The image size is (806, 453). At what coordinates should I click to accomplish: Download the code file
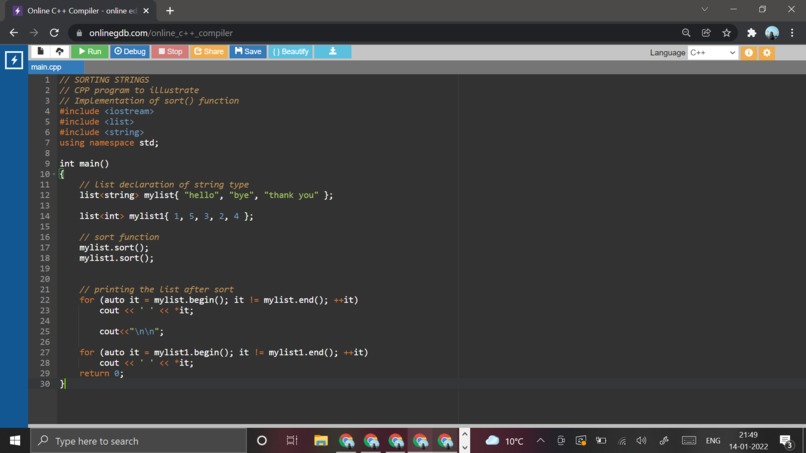click(x=333, y=51)
